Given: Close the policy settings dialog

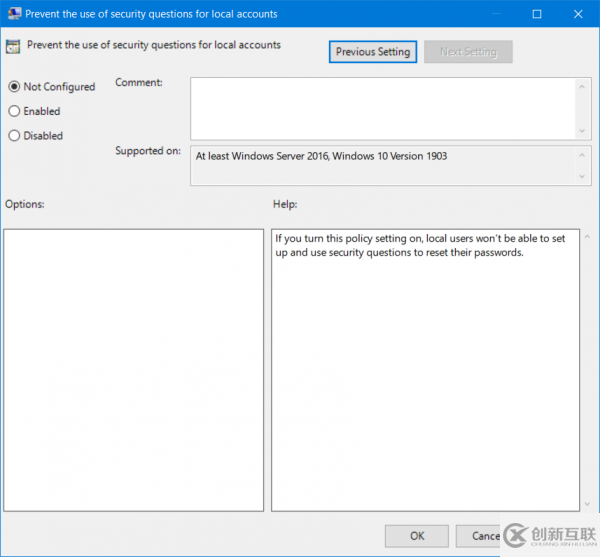Looking at the screenshot, I should (x=578, y=14).
